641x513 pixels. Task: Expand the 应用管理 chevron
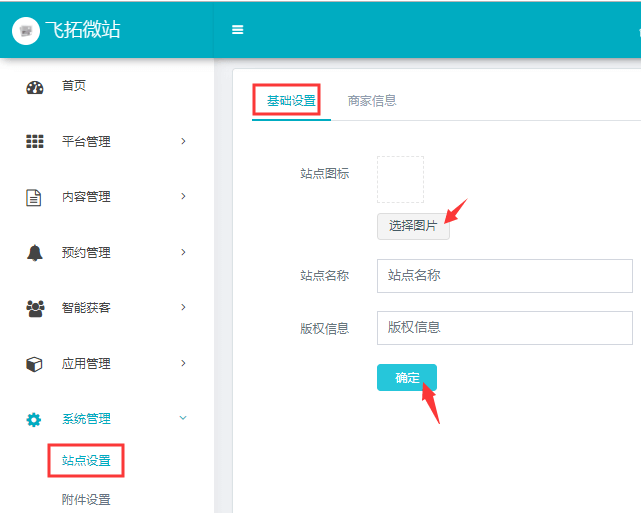tap(183, 363)
